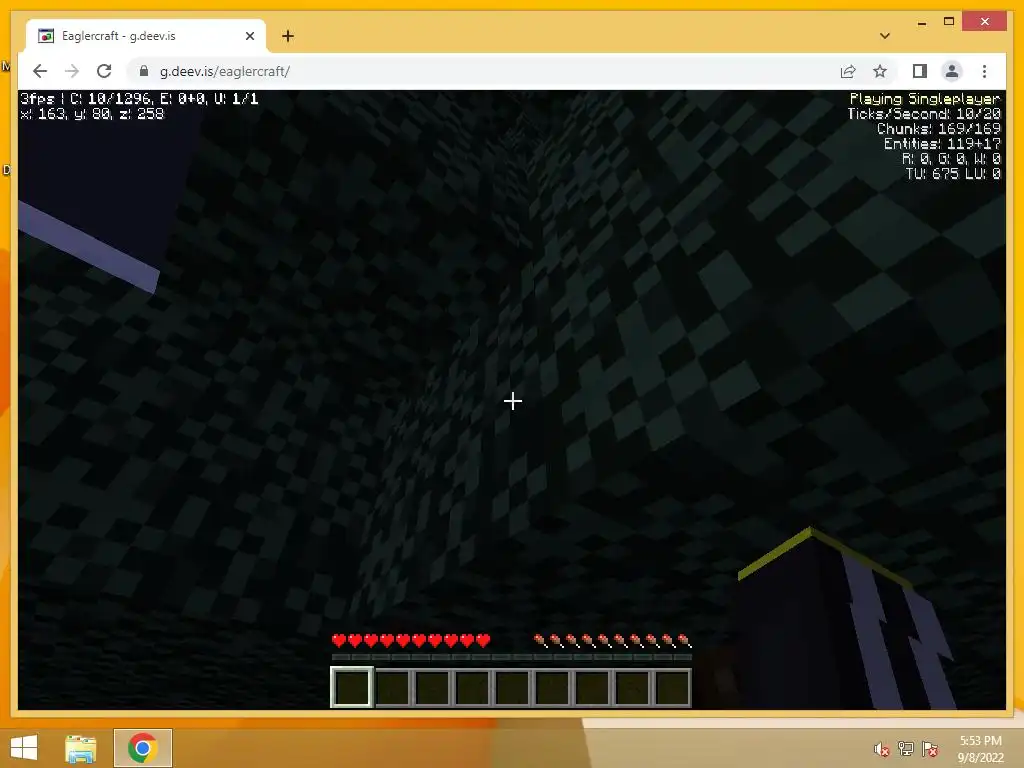Click the crosshair in the game view

513,401
